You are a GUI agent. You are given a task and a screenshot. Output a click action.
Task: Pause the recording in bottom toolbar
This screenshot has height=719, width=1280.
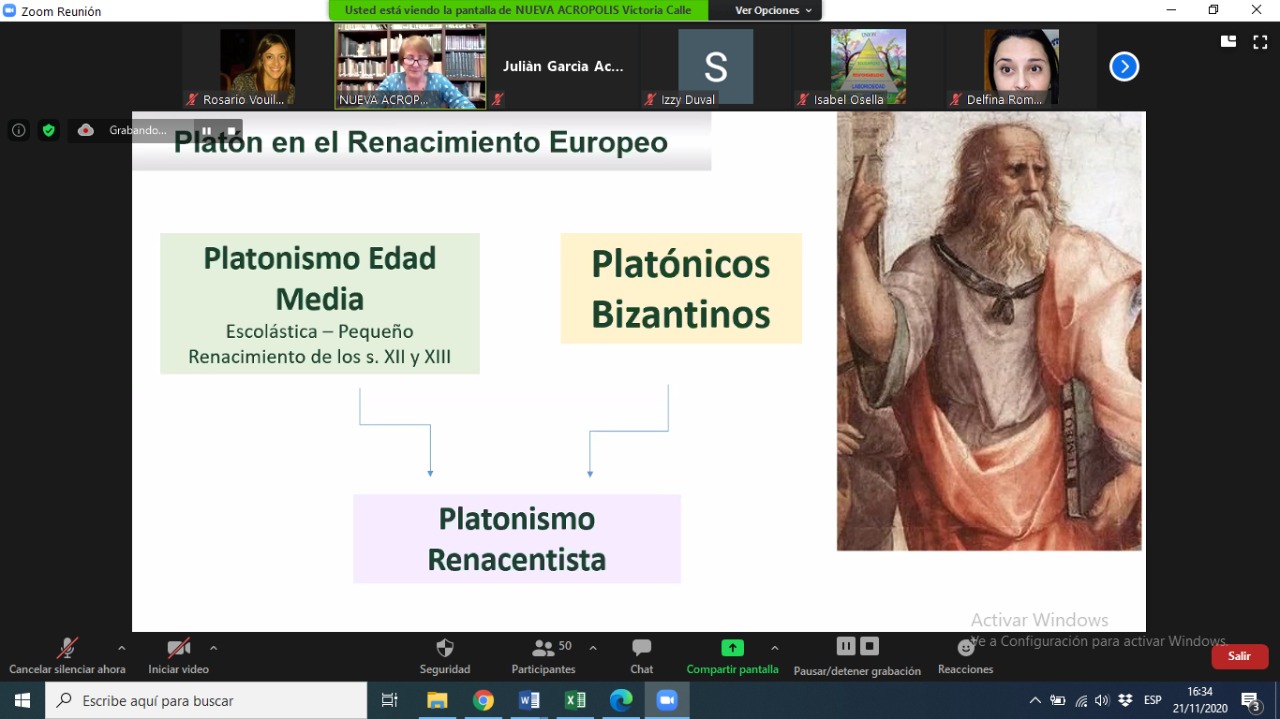[x=845, y=646]
